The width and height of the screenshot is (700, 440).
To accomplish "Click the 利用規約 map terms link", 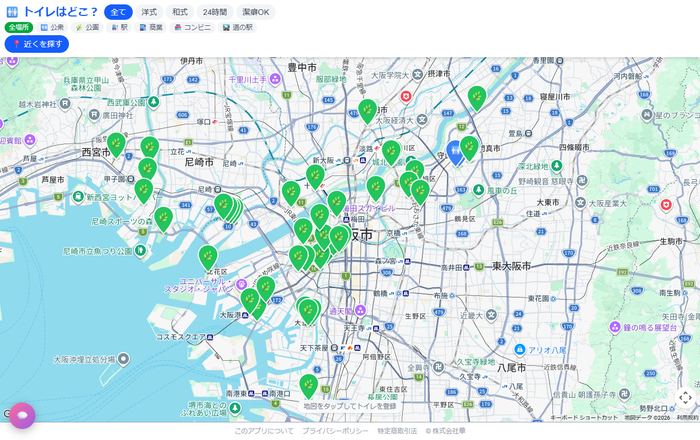I will (x=688, y=418).
